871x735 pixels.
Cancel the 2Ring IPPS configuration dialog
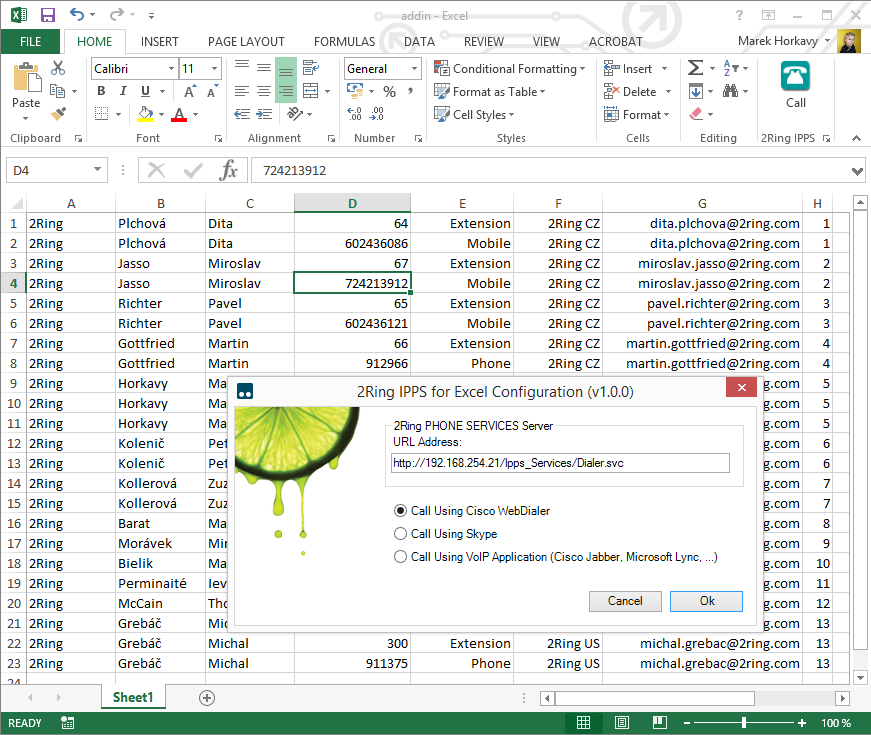point(625,601)
